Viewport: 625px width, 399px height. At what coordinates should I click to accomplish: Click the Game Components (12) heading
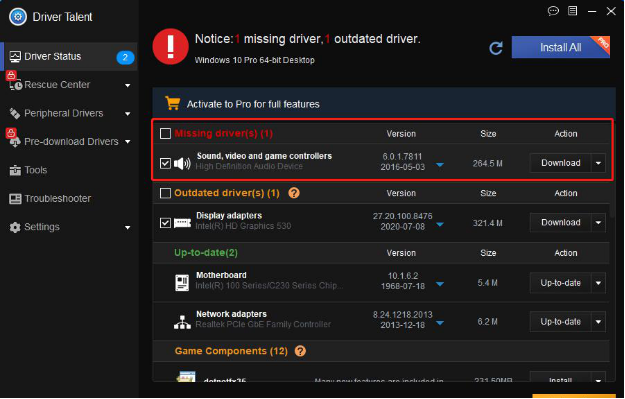pos(231,351)
